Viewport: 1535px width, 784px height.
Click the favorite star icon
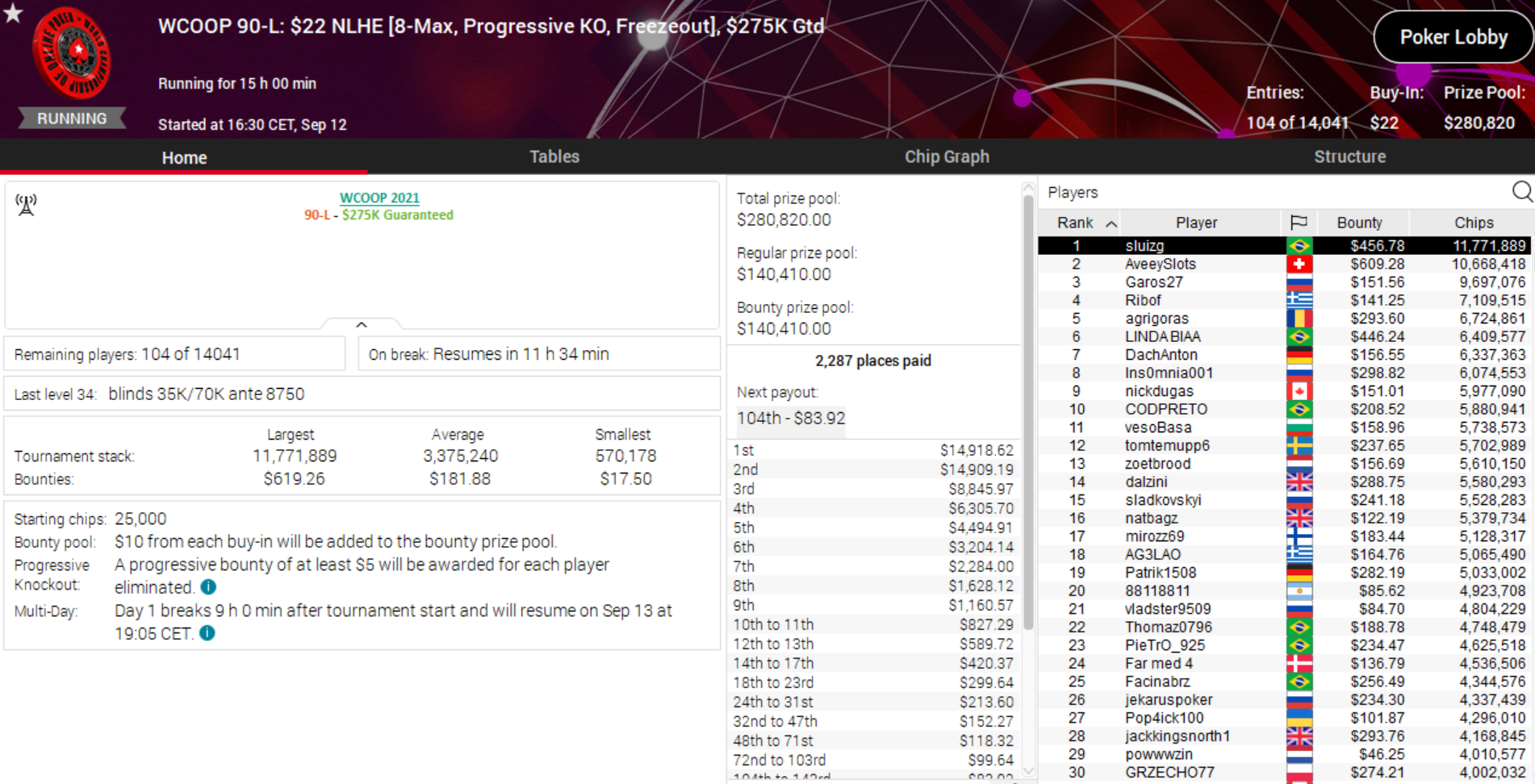13,13
